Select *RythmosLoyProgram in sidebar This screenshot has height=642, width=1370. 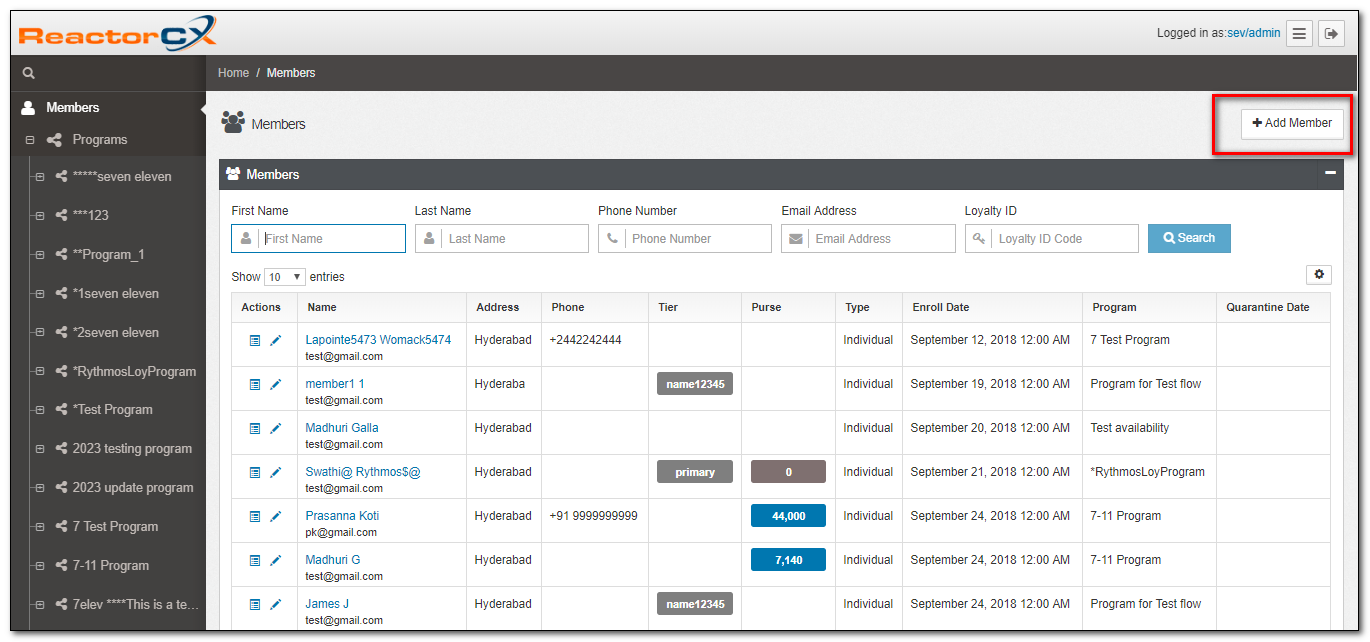pos(134,371)
